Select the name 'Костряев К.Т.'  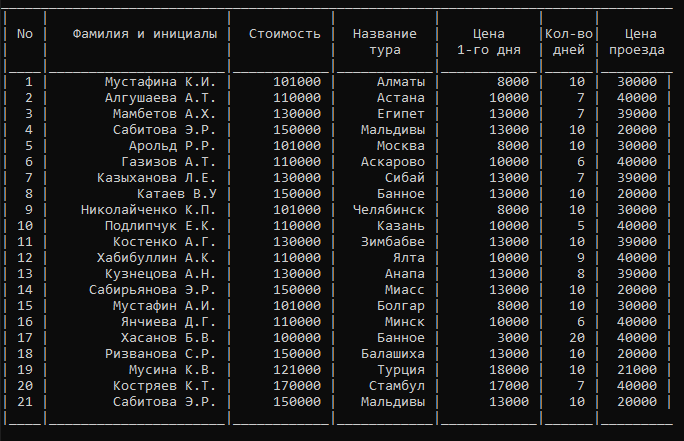tap(164, 386)
